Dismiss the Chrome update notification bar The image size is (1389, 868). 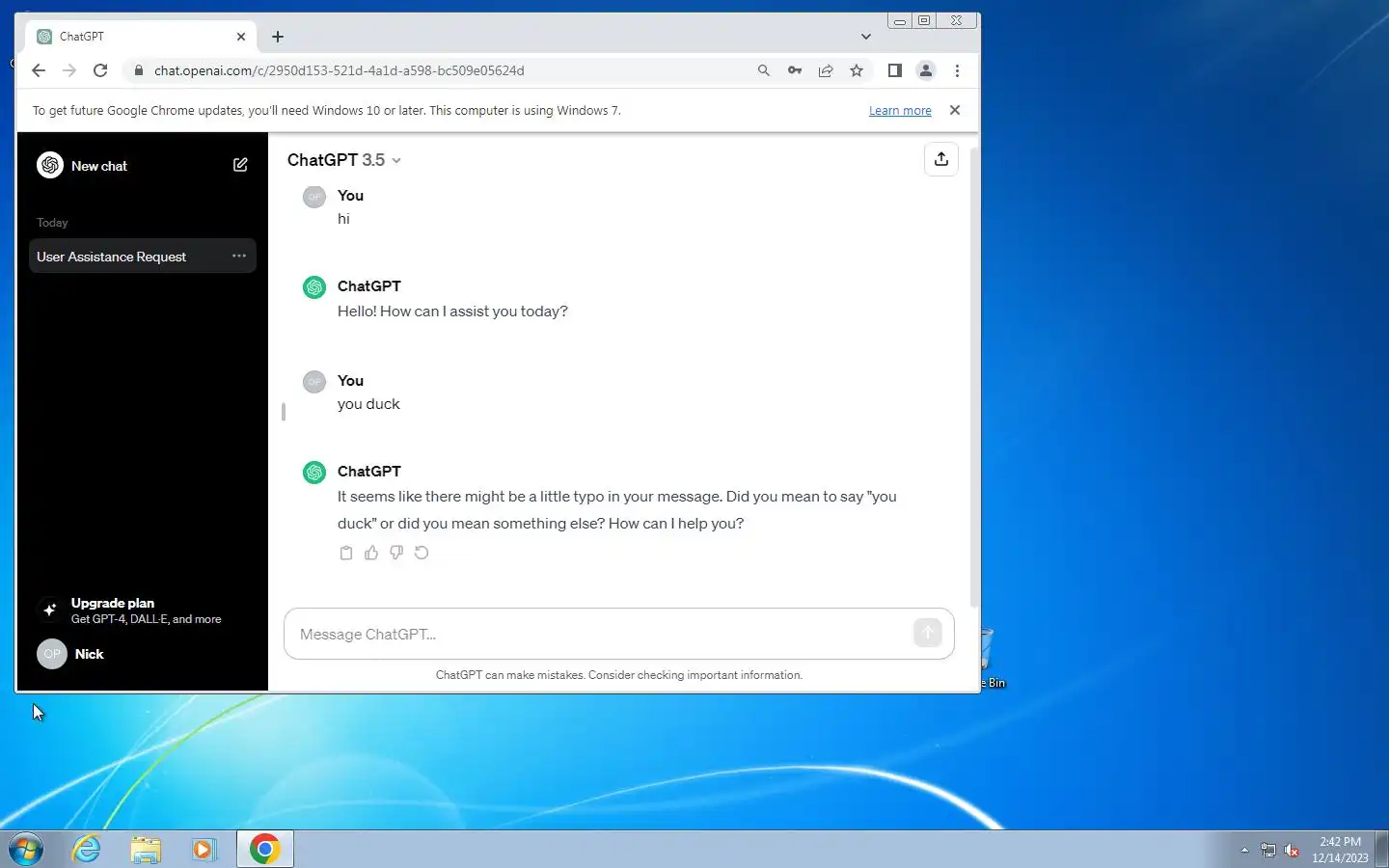pyautogui.click(x=955, y=110)
